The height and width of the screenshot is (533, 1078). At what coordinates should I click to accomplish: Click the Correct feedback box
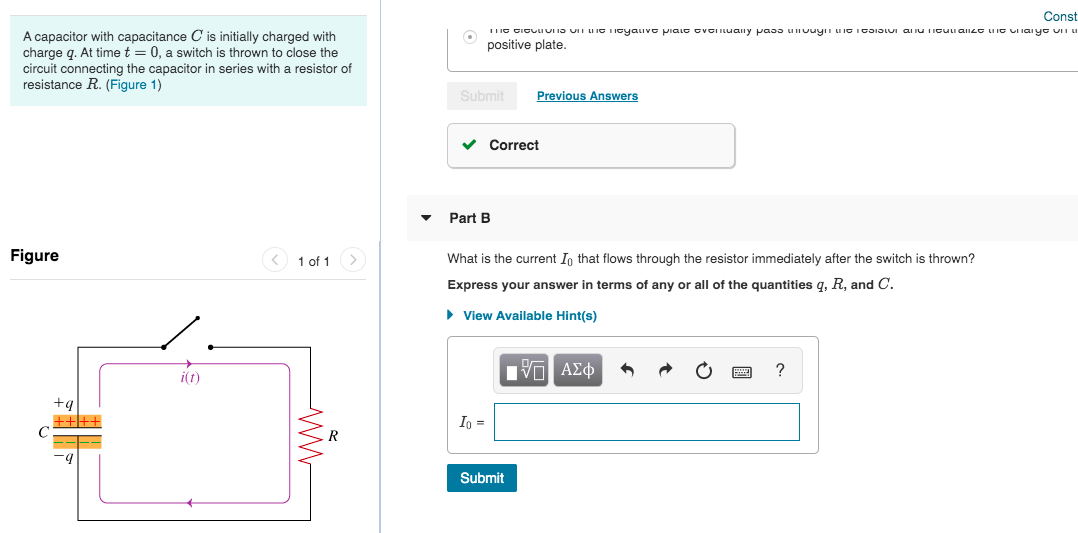click(591, 145)
